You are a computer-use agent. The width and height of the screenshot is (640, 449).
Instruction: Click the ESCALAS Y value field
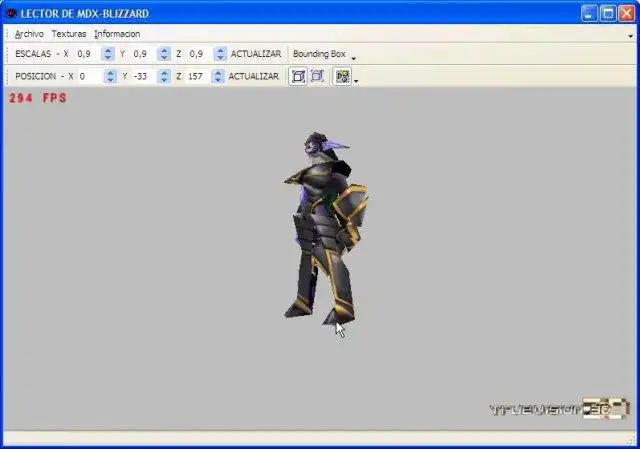coord(144,54)
